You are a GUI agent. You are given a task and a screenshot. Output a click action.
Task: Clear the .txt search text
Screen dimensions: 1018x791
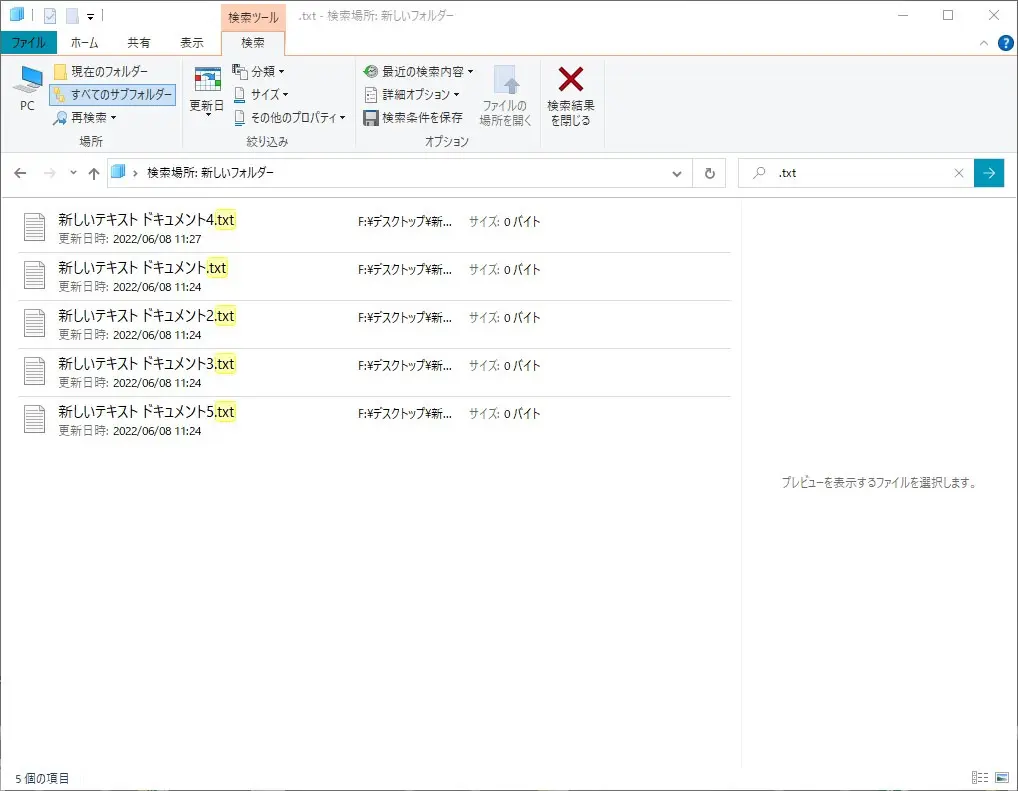pyautogui.click(x=959, y=172)
